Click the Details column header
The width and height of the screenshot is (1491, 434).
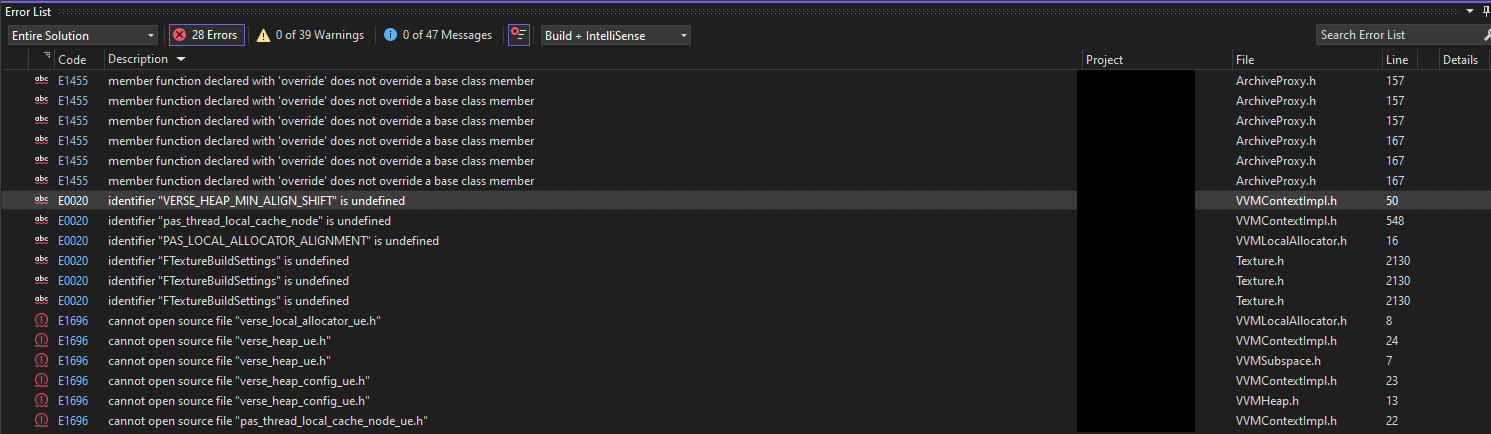pos(1460,60)
